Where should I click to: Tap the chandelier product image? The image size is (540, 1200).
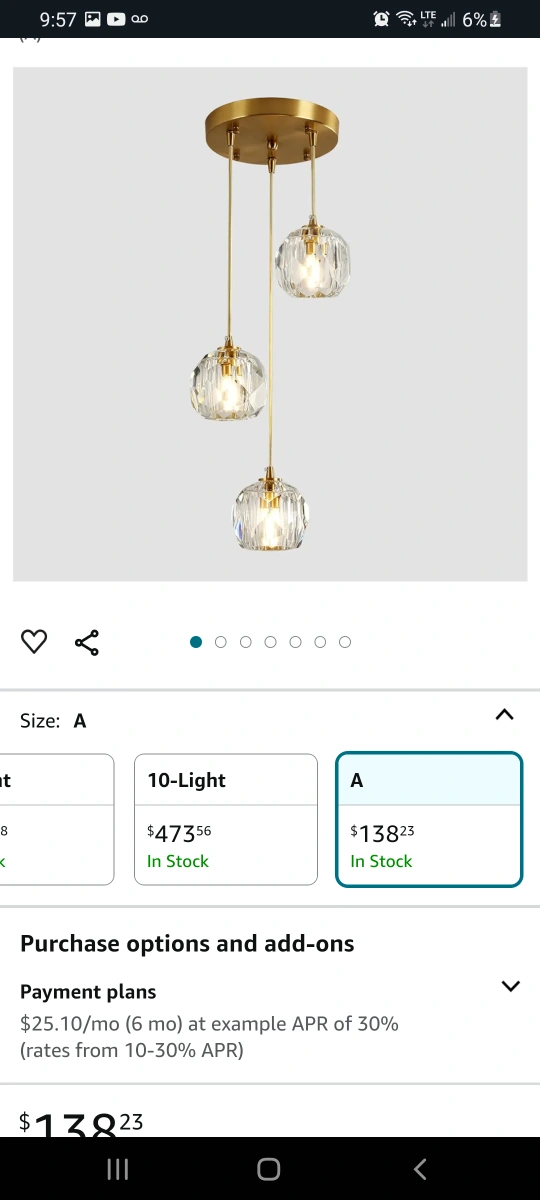pos(270,324)
